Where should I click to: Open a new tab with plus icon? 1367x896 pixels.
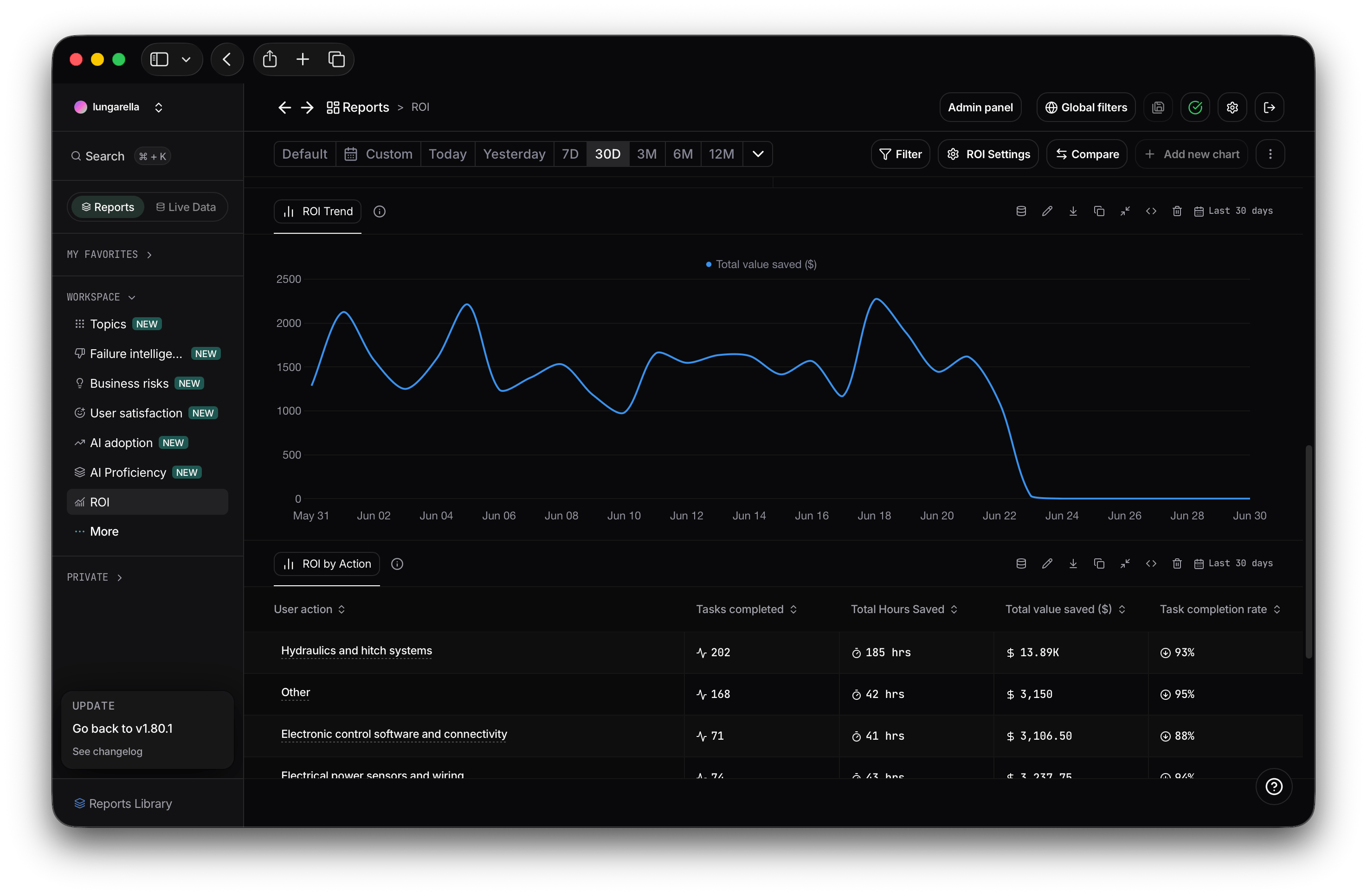click(x=303, y=59)
